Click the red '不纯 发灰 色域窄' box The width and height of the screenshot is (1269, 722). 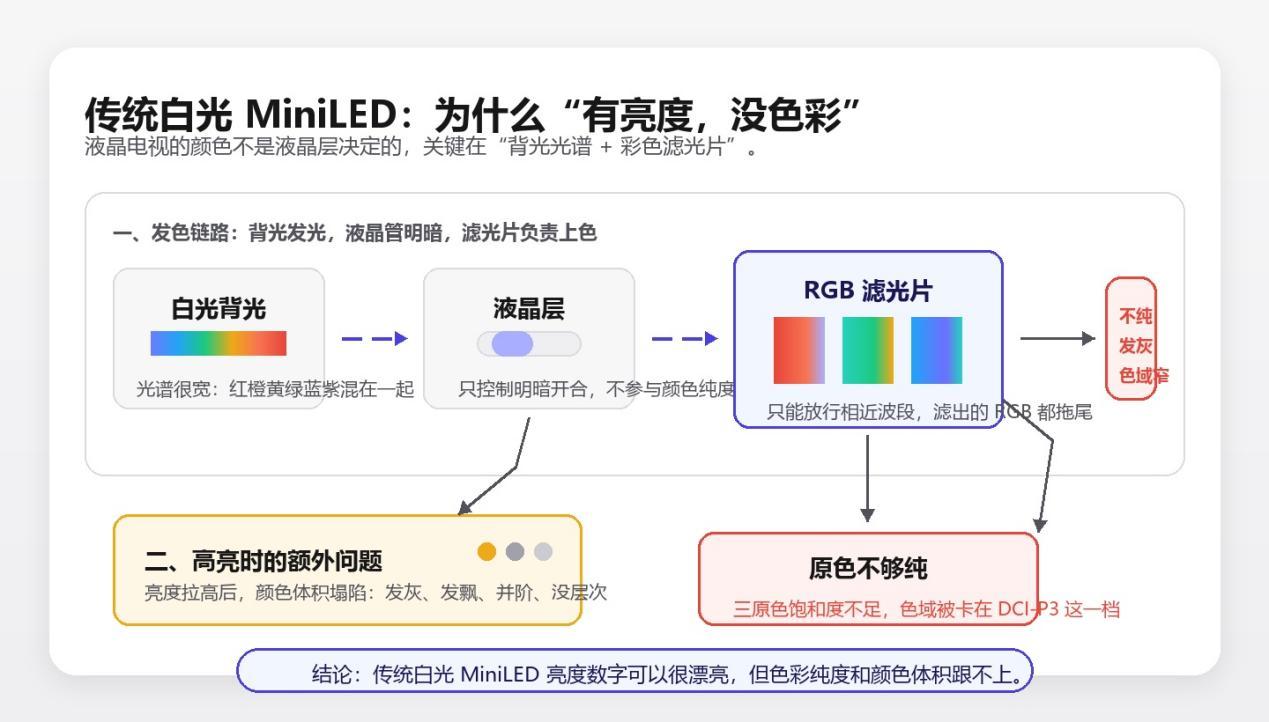point(1131,339)
